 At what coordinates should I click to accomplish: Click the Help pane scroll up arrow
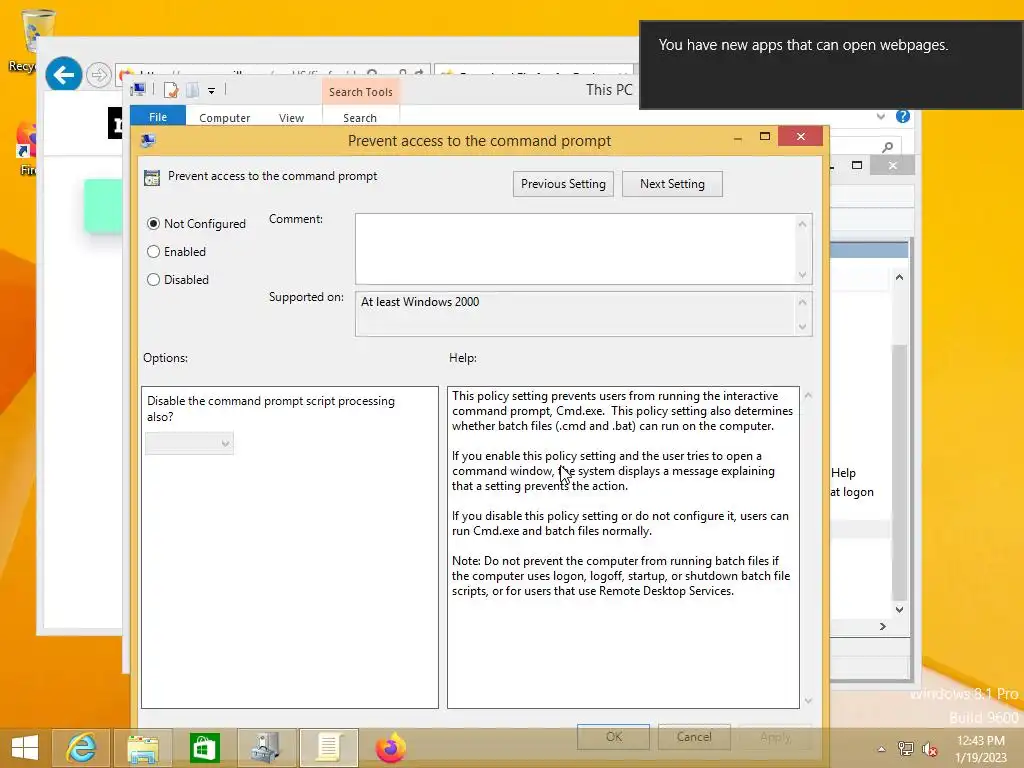808,395
